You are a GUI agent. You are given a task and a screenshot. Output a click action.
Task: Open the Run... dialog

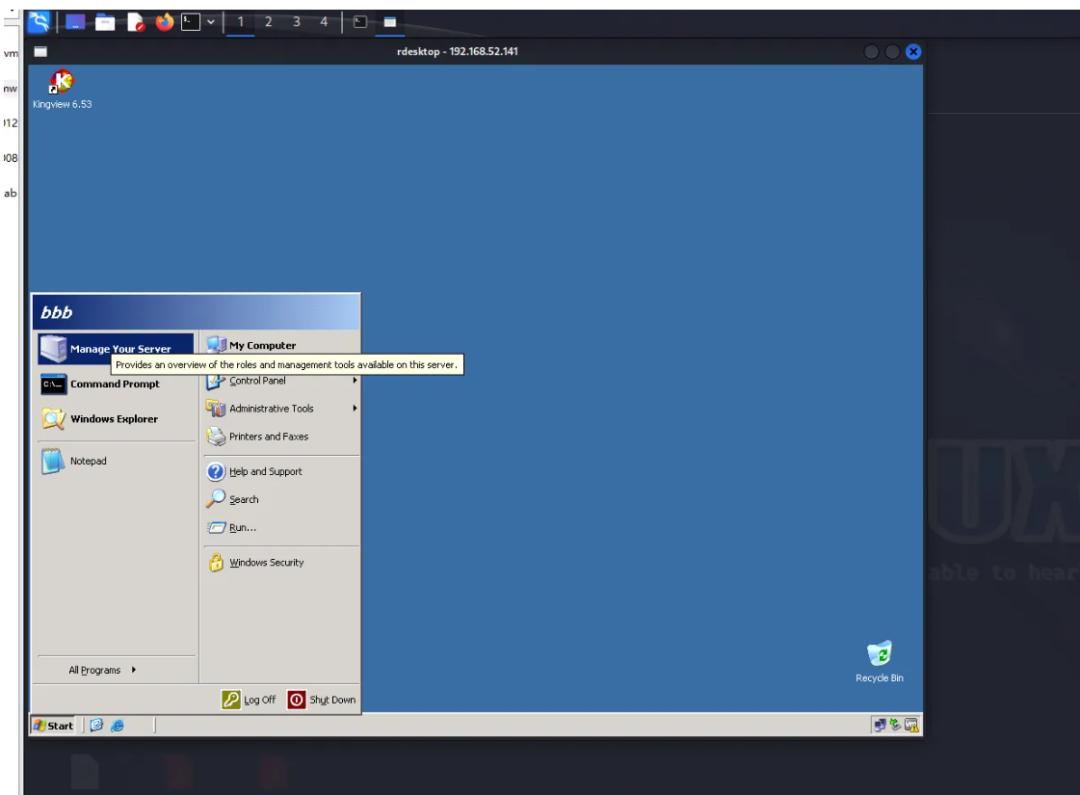[281, 528]
